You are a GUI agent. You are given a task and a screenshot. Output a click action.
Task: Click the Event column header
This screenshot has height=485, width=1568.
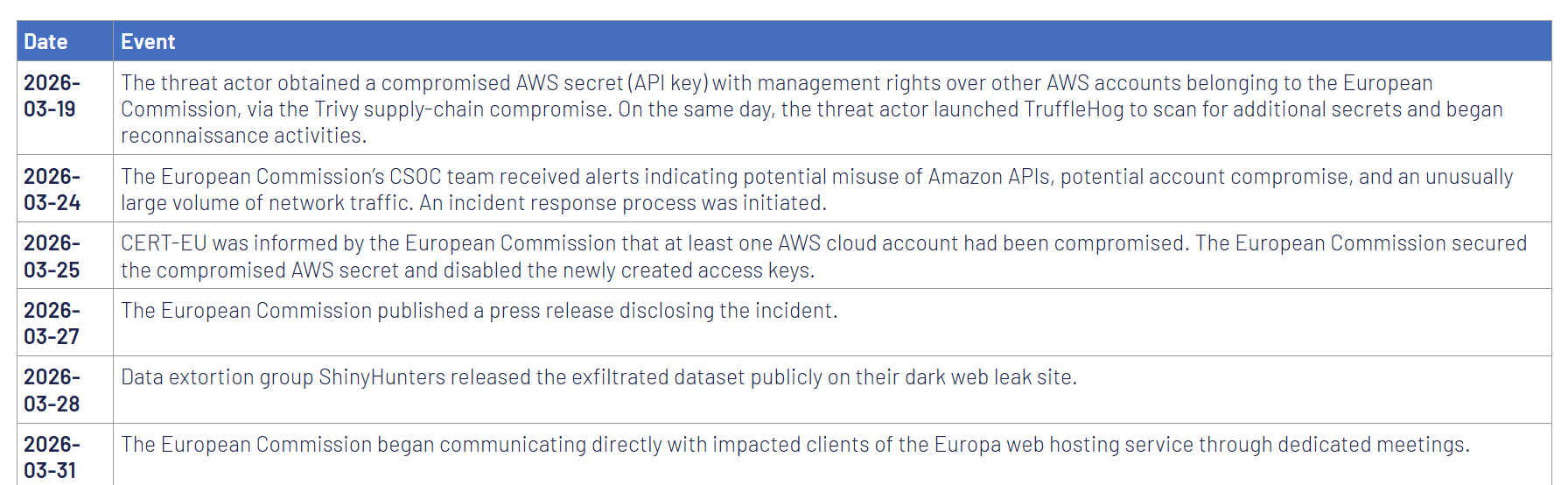148,41
